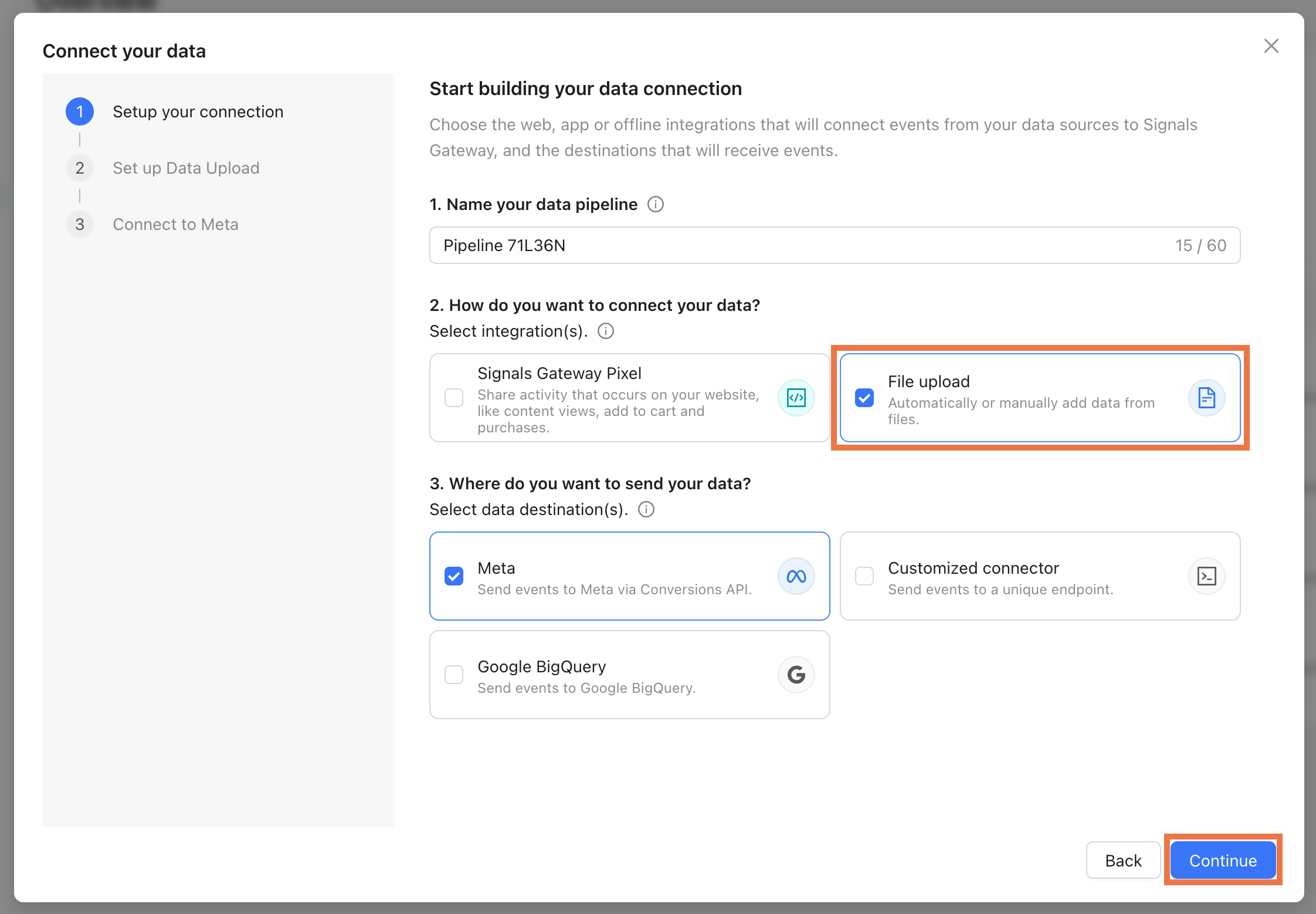Screen dimensions: 1316x914
Task: Click the Google BigQuery card title
Action: [x=542, y=666]
